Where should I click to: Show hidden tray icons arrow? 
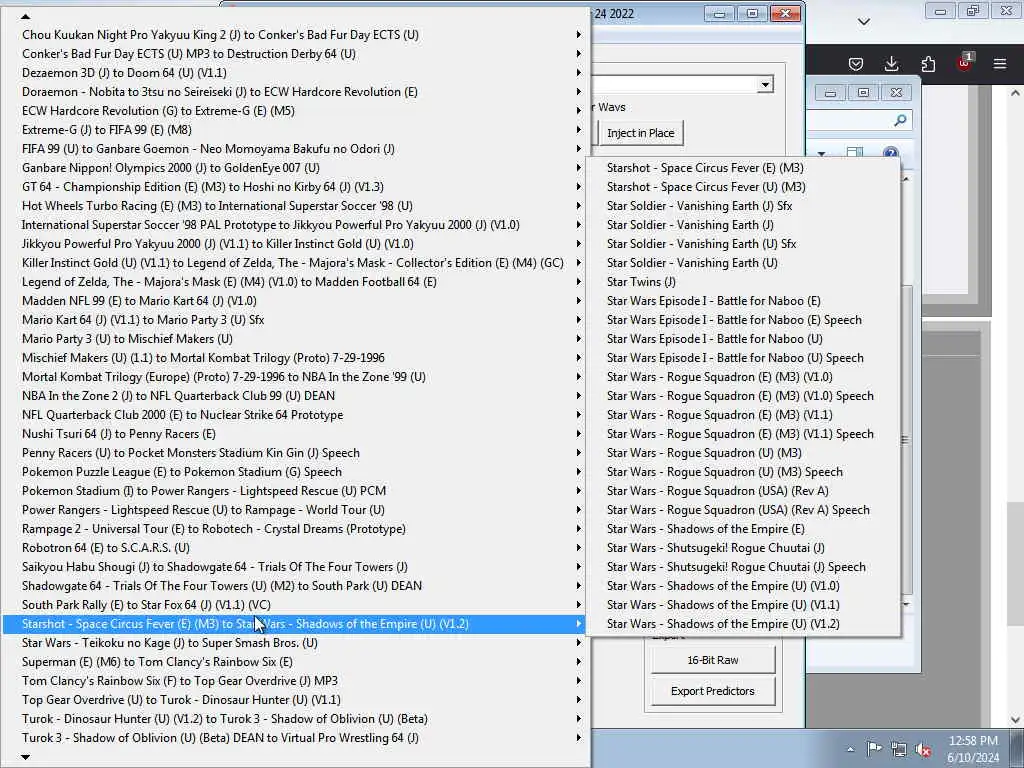click(850, 750)
